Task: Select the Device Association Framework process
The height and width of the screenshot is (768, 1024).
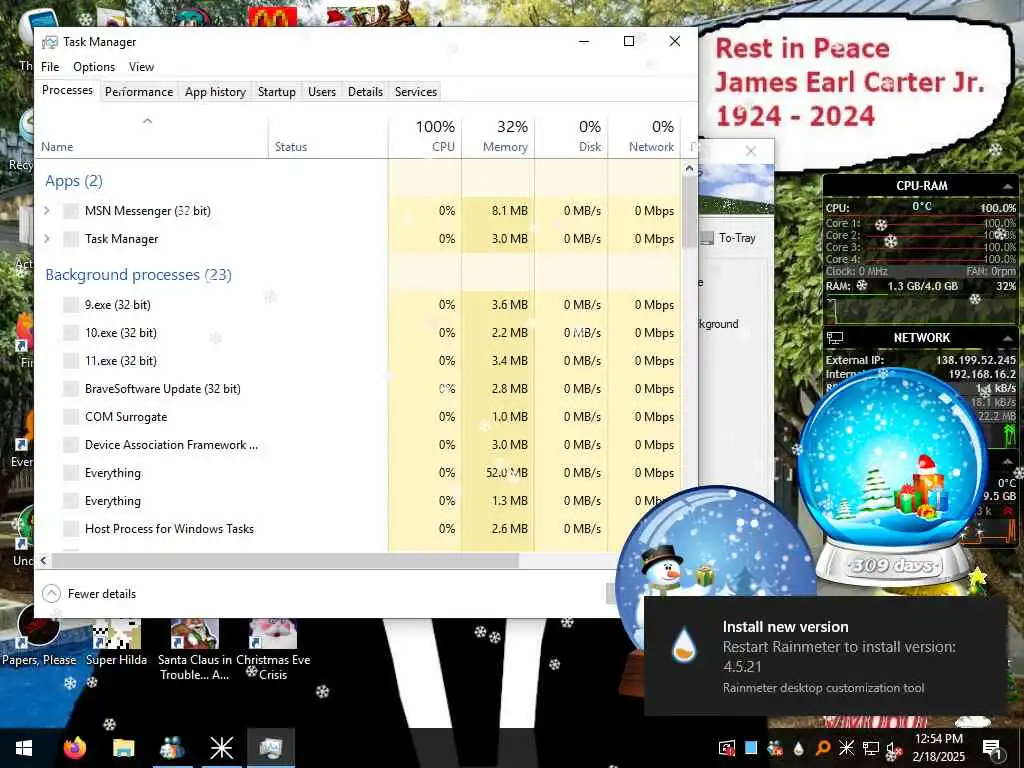Action: tap(171, 445)
